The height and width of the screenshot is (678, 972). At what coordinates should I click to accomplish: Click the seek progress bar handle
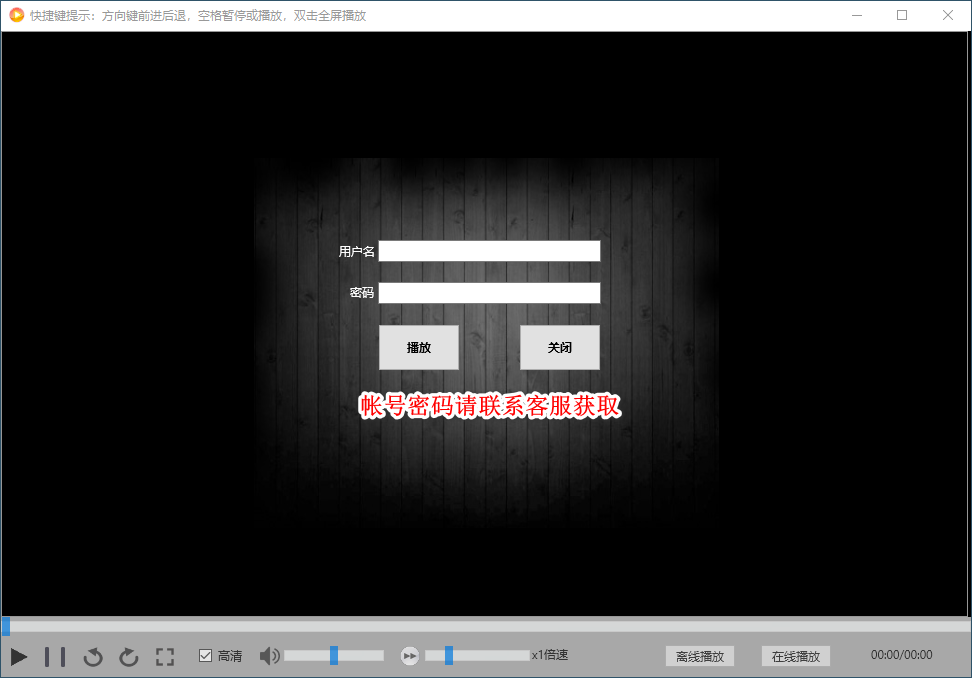6,626
